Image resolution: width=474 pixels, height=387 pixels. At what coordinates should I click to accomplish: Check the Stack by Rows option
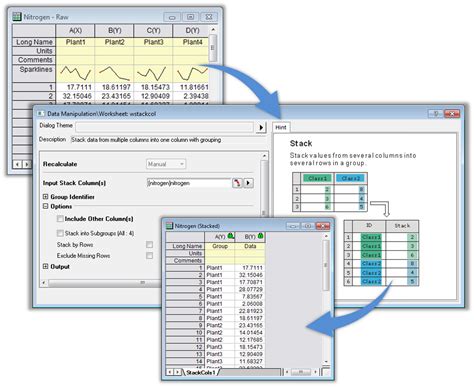coord(149,245)
